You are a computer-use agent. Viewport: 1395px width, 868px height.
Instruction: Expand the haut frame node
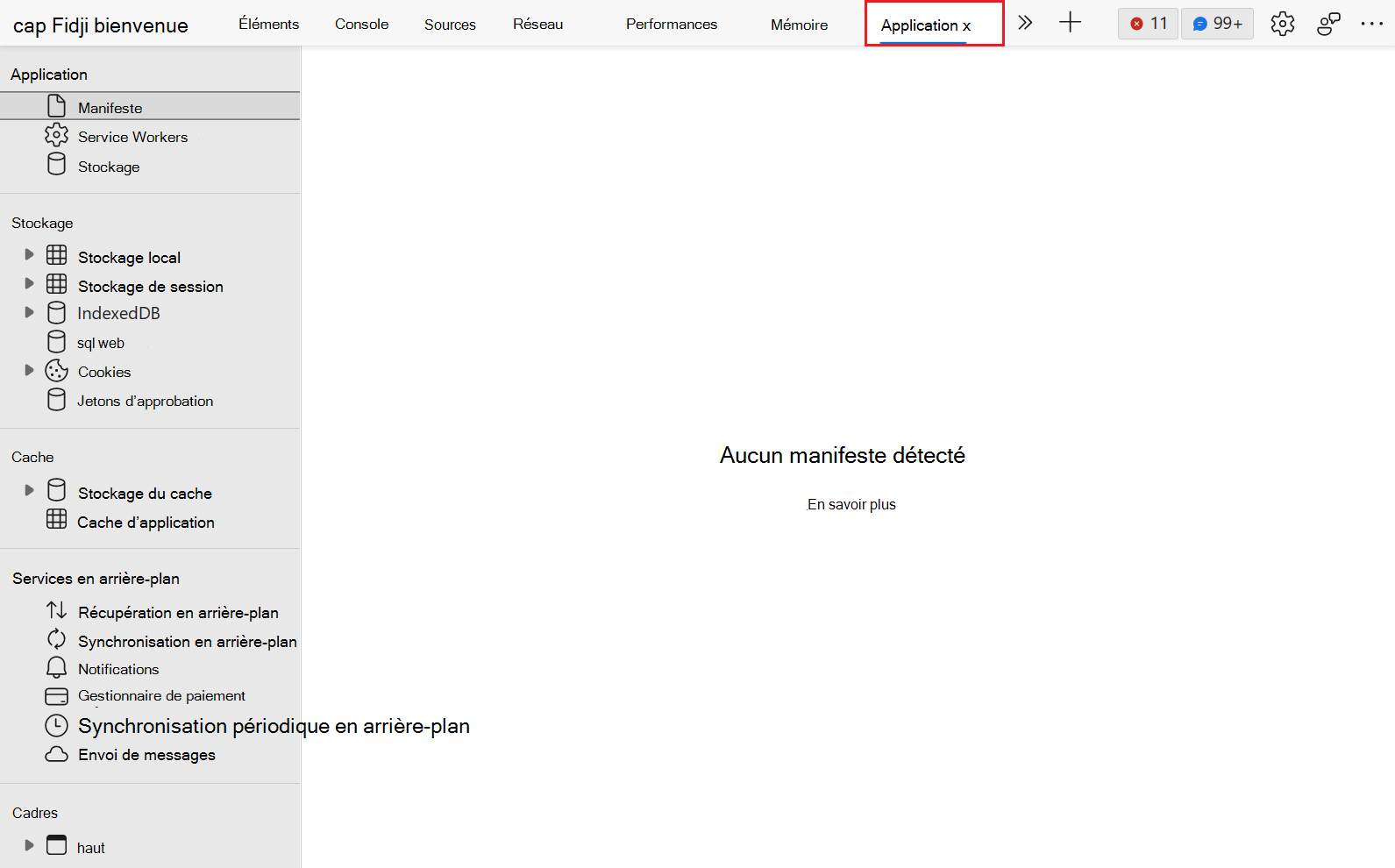29,845
